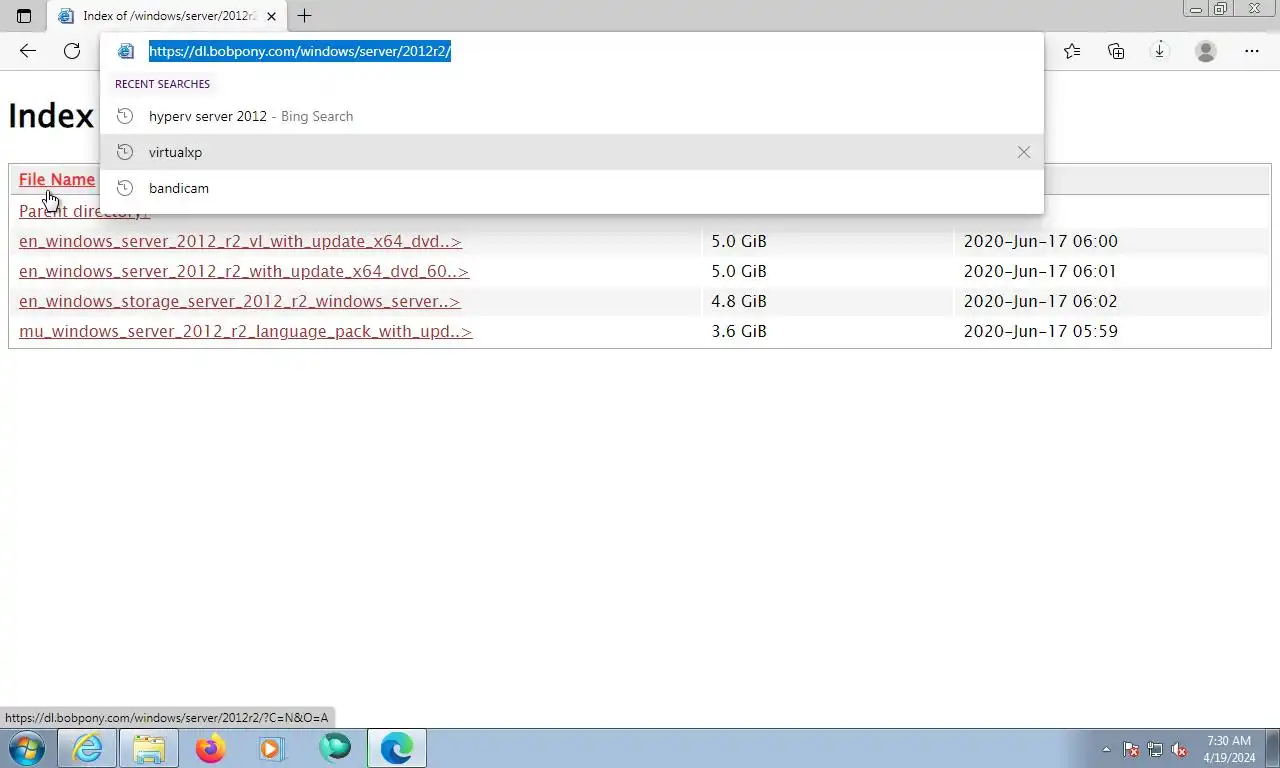Click the 3.6 GiB size cell
Image resolution: width=1280 pixels, height=768 pixels.
pyautogui.click(x=739, y=331)
